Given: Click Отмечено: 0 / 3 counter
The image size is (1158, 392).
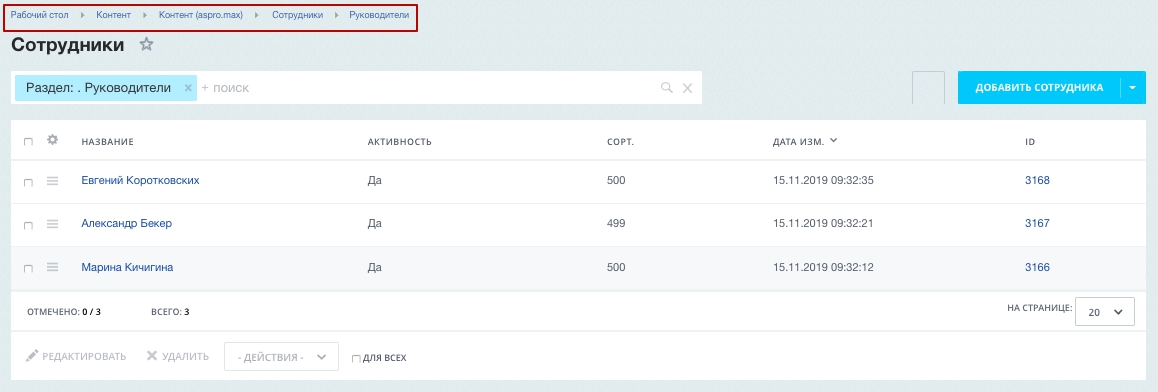Looking at the screenshot, I should (x=64, y=312).
